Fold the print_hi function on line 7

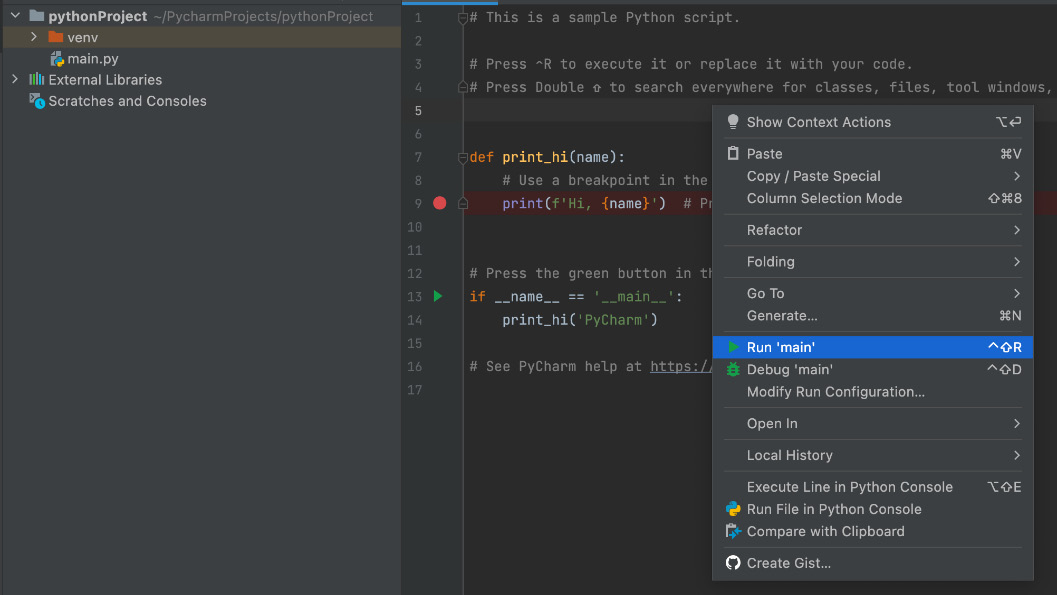click(x=462, y=158)
